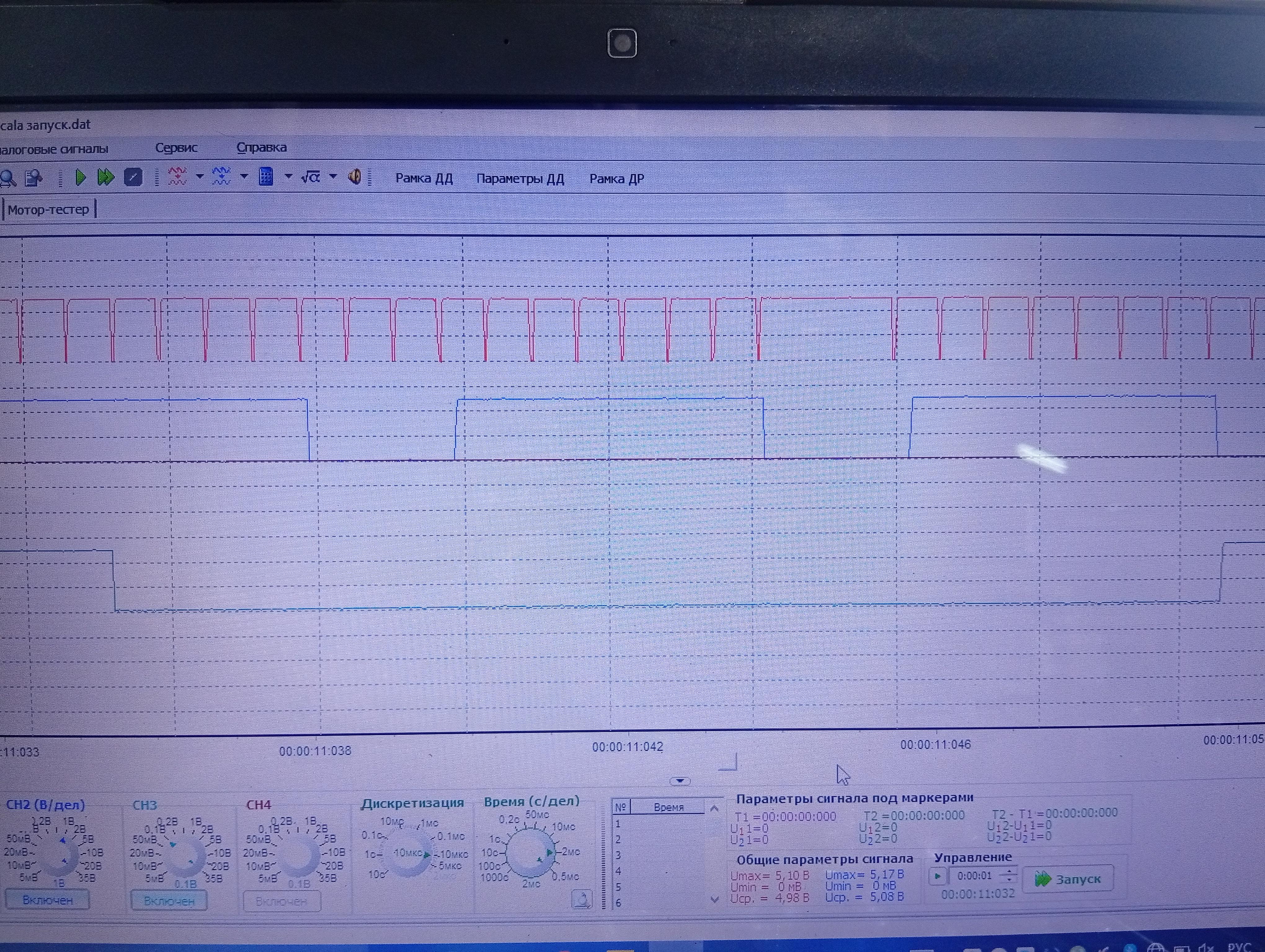Click the marker table scroll down arrow

pyautogui.click(x=714, y=899)
